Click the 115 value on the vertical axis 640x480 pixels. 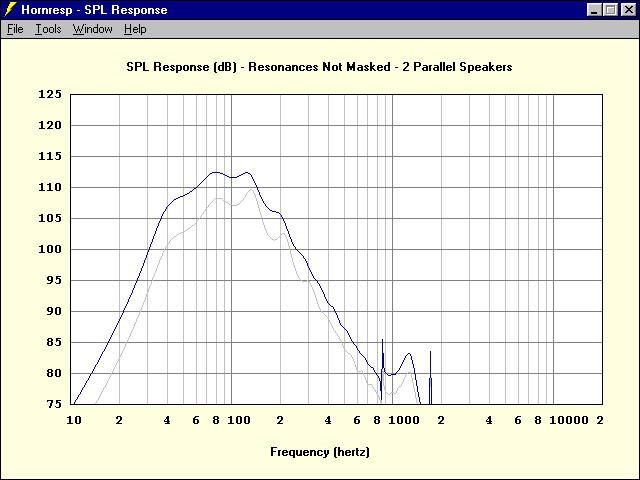pos(50,156)
